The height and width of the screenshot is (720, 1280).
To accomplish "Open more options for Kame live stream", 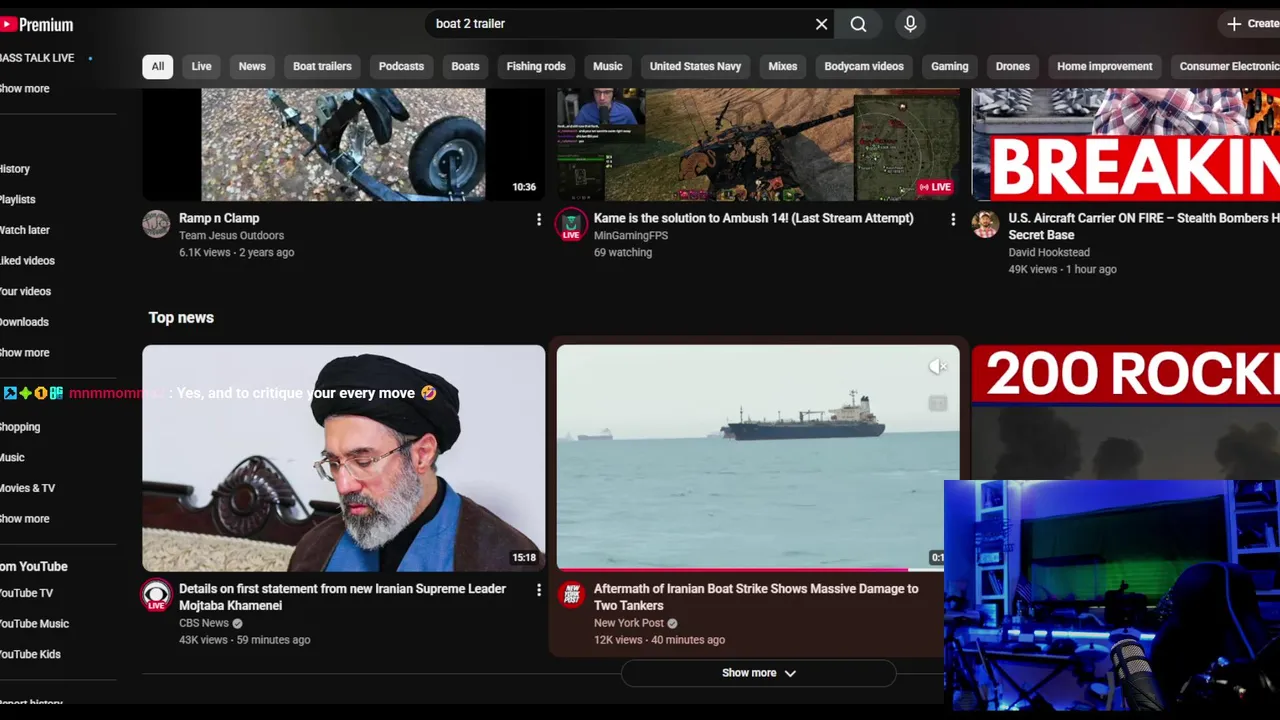I will pos(953,219).
